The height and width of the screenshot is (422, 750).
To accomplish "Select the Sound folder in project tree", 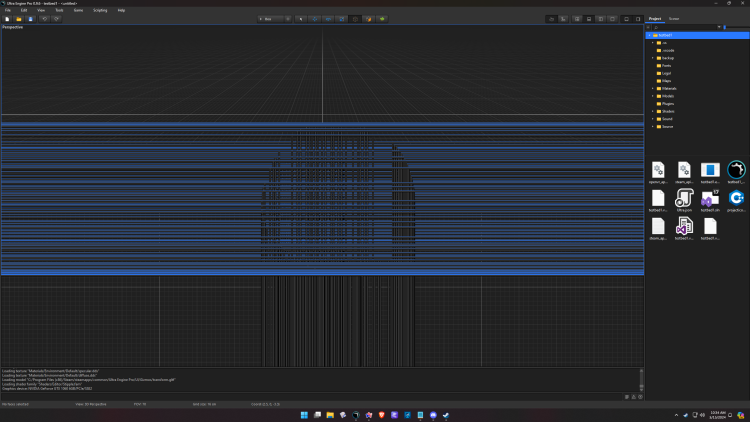I will click(667, 119).
